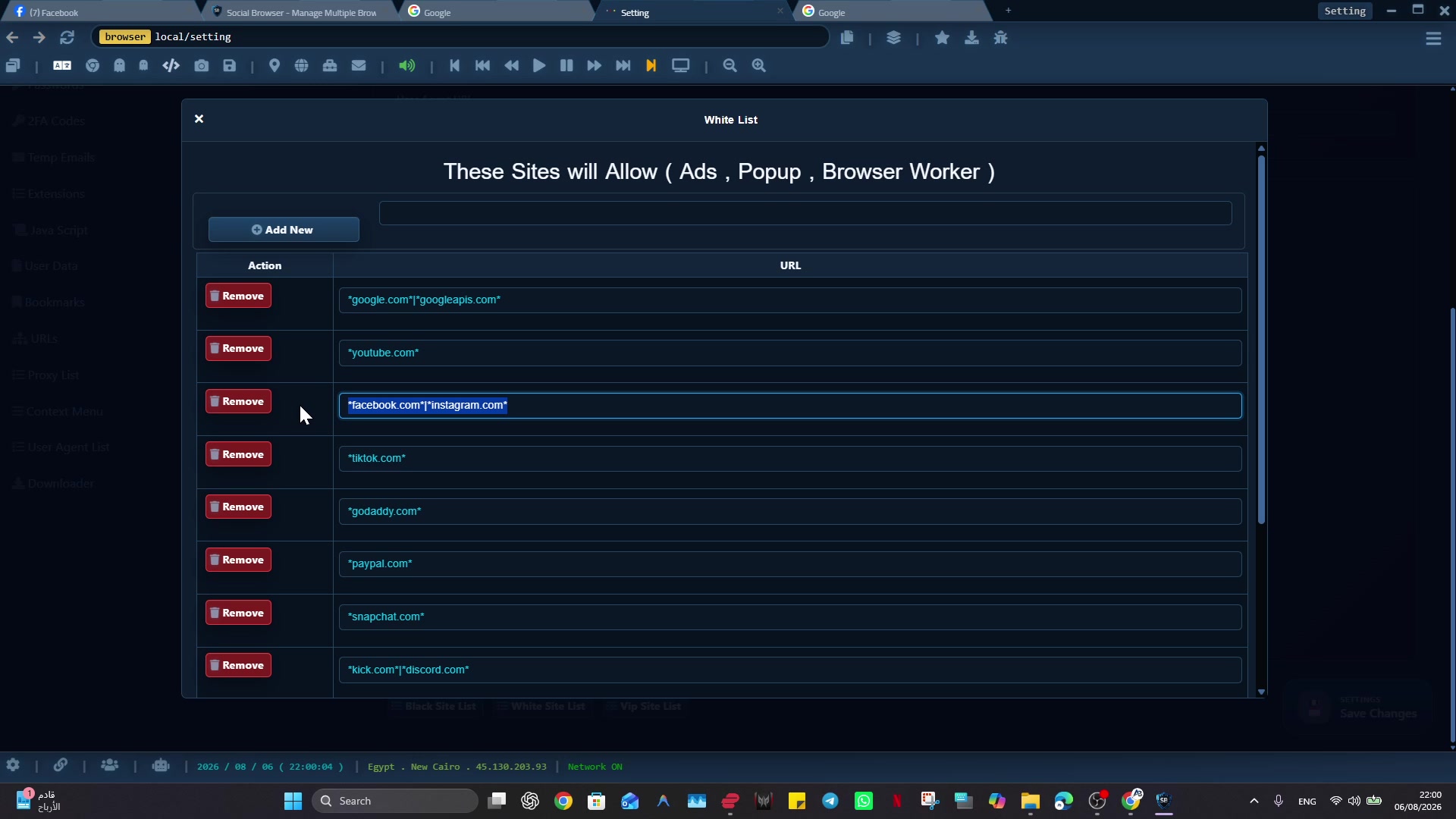This screenshot has width=1456, height=819.
Task: Open settings gear in the status bar
Action: (x=13, y=765)
